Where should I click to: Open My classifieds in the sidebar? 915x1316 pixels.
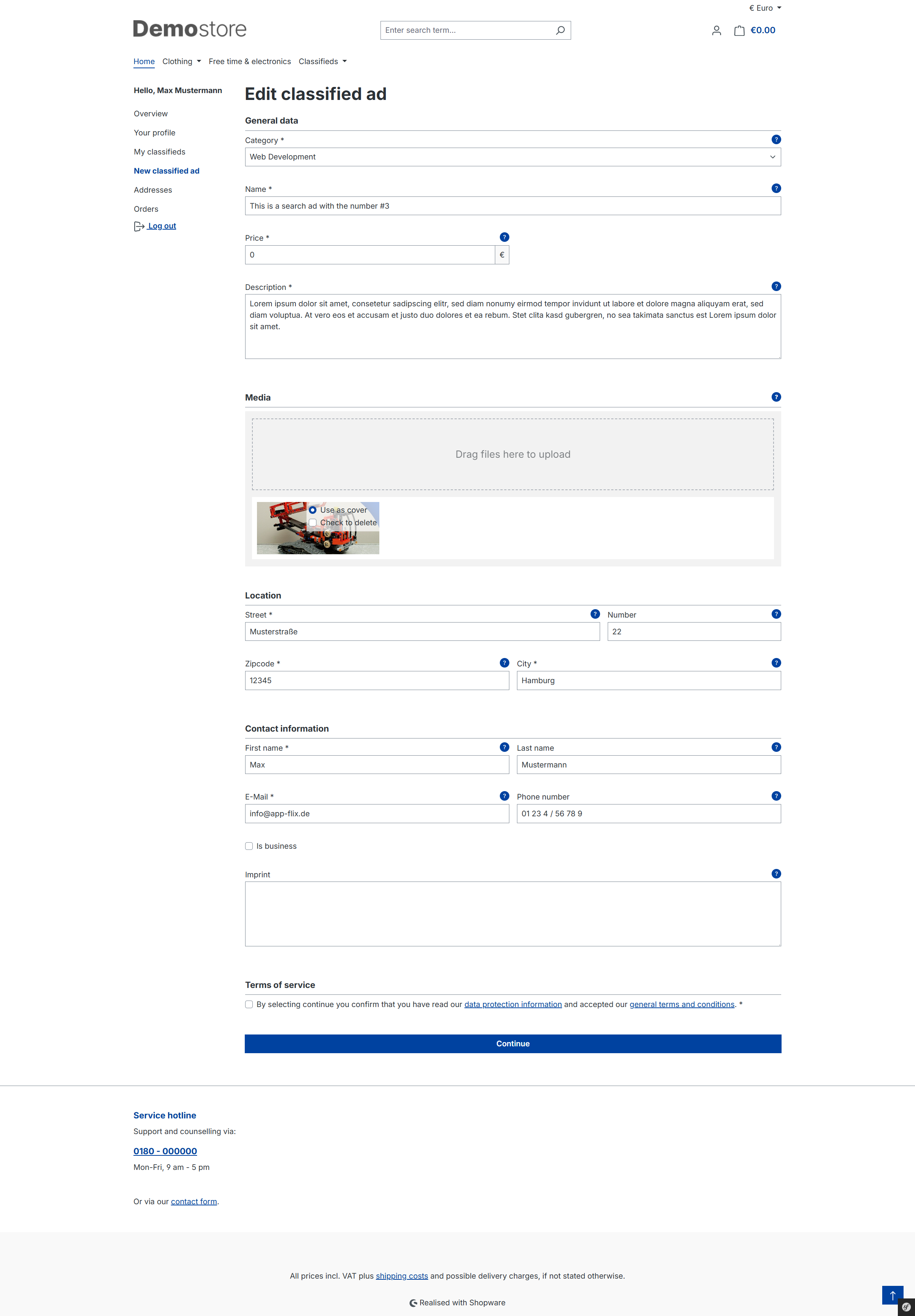159,152
